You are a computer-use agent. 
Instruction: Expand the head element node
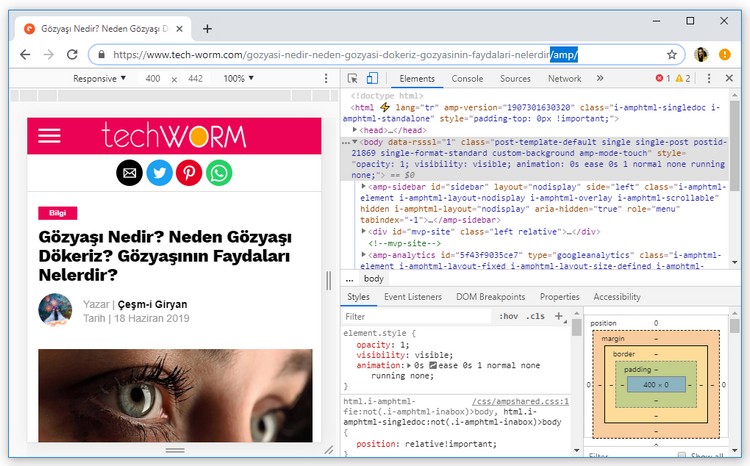[x=357, y=130]
